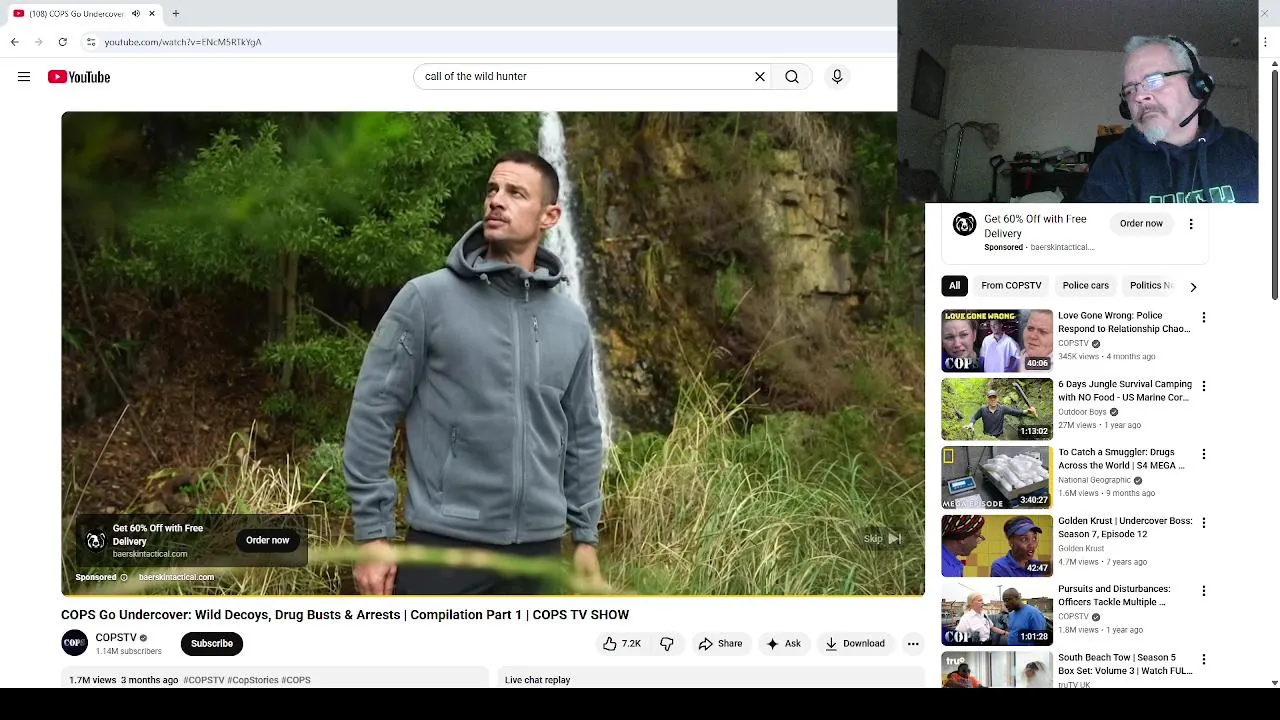1280x720 pixels.
Task: Clear the search box text
Action: [760, 77]
